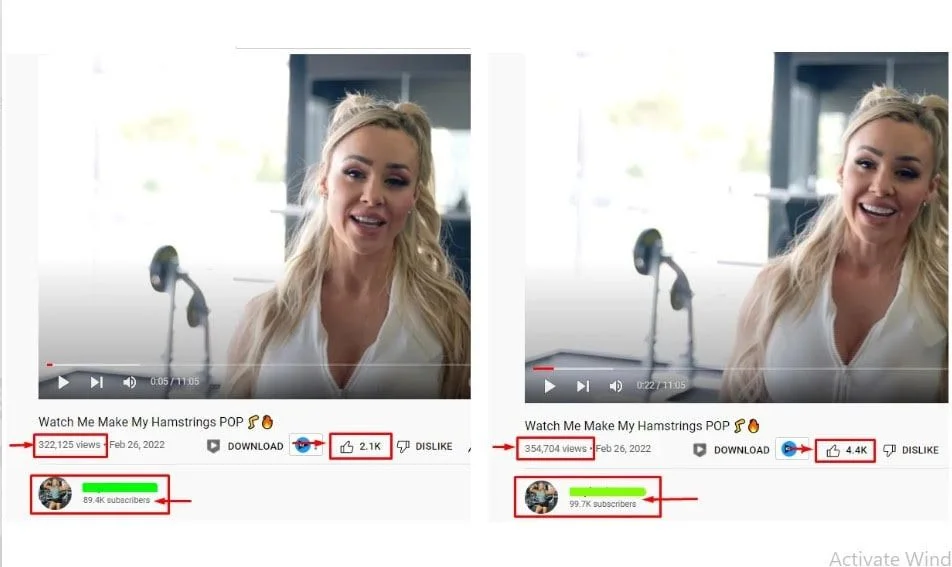
Task: Open channel avatar with 89.4K subscribers
Action: pos(55,493)
